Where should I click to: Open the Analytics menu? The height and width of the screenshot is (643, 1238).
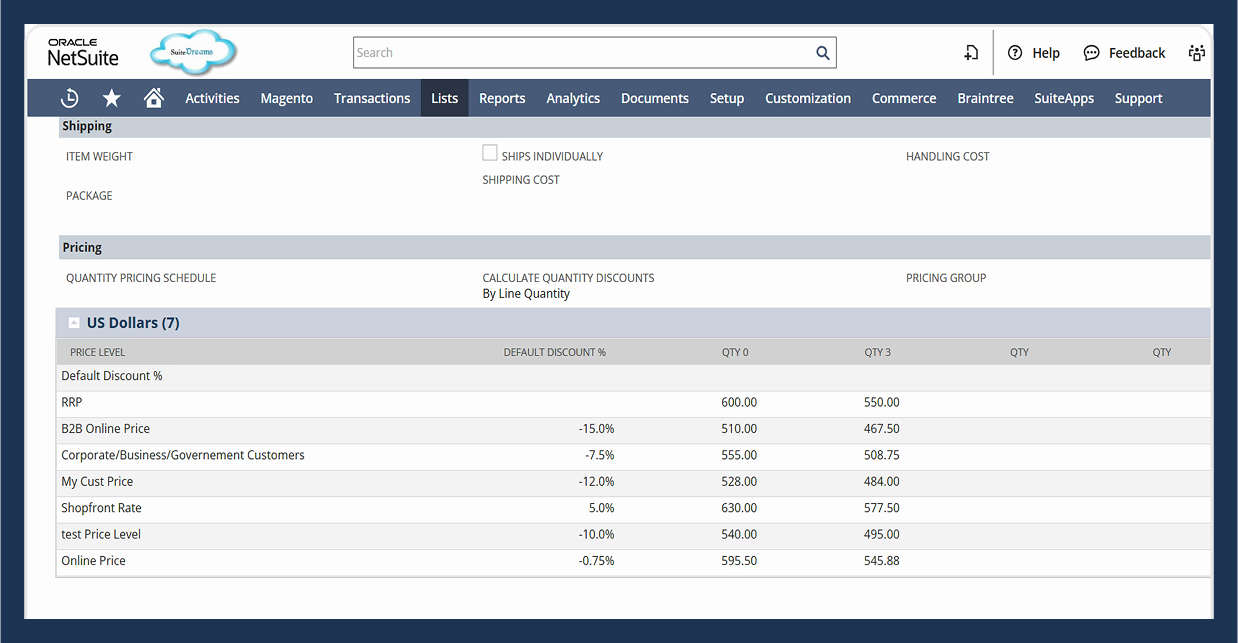[573, 98]
